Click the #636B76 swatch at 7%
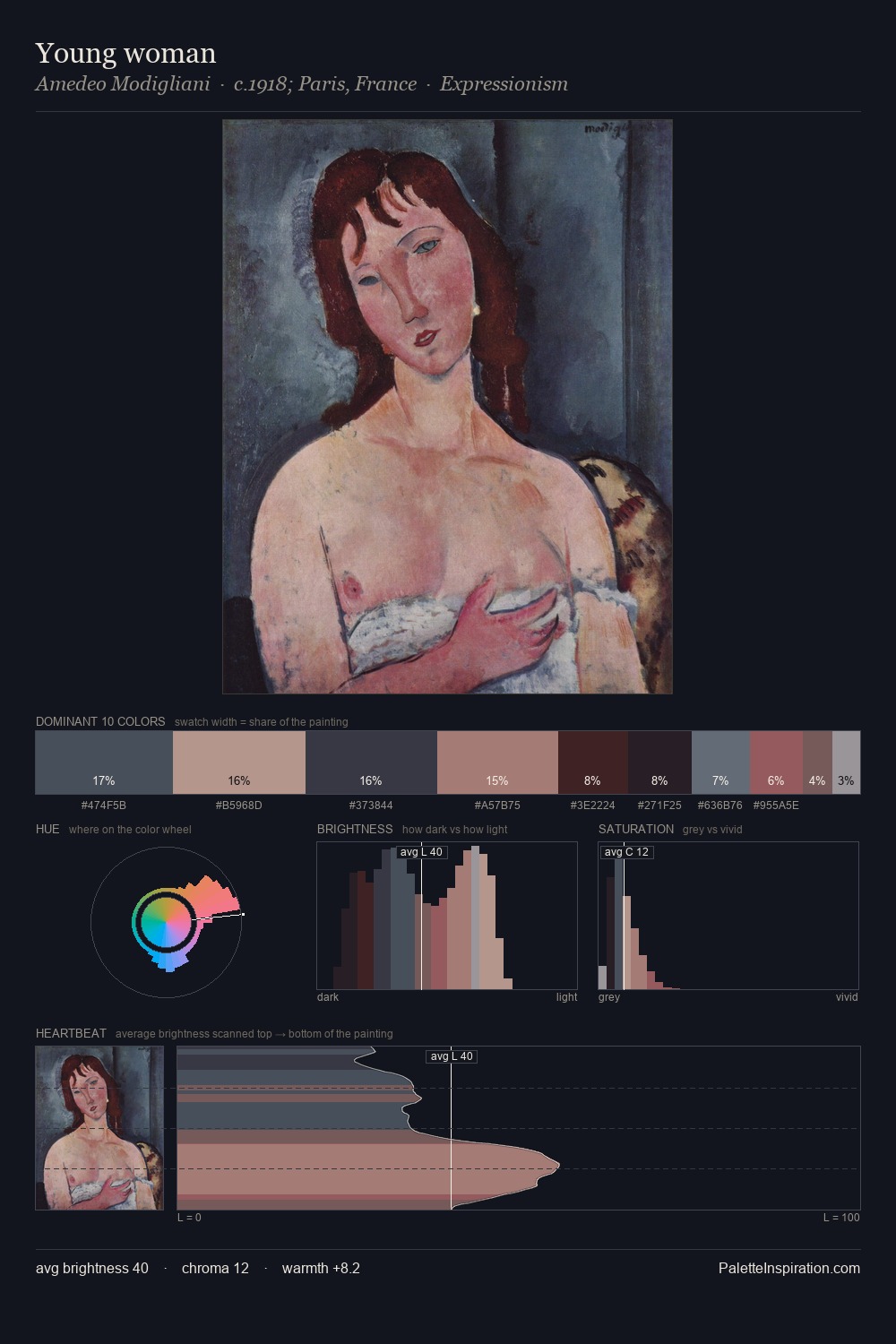 (720, 762)
